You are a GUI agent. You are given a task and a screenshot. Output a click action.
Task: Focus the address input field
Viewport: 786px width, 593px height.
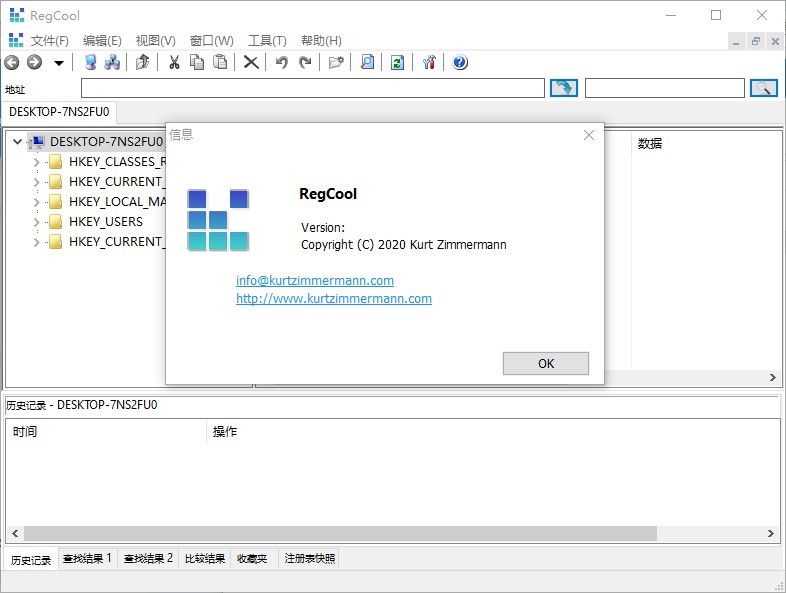click(x=313, y=88)
